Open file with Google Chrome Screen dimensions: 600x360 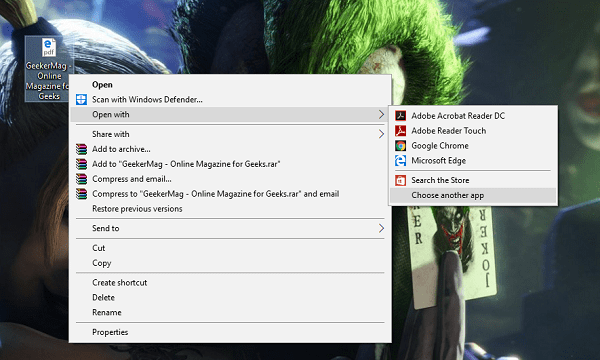coord(473,146)
